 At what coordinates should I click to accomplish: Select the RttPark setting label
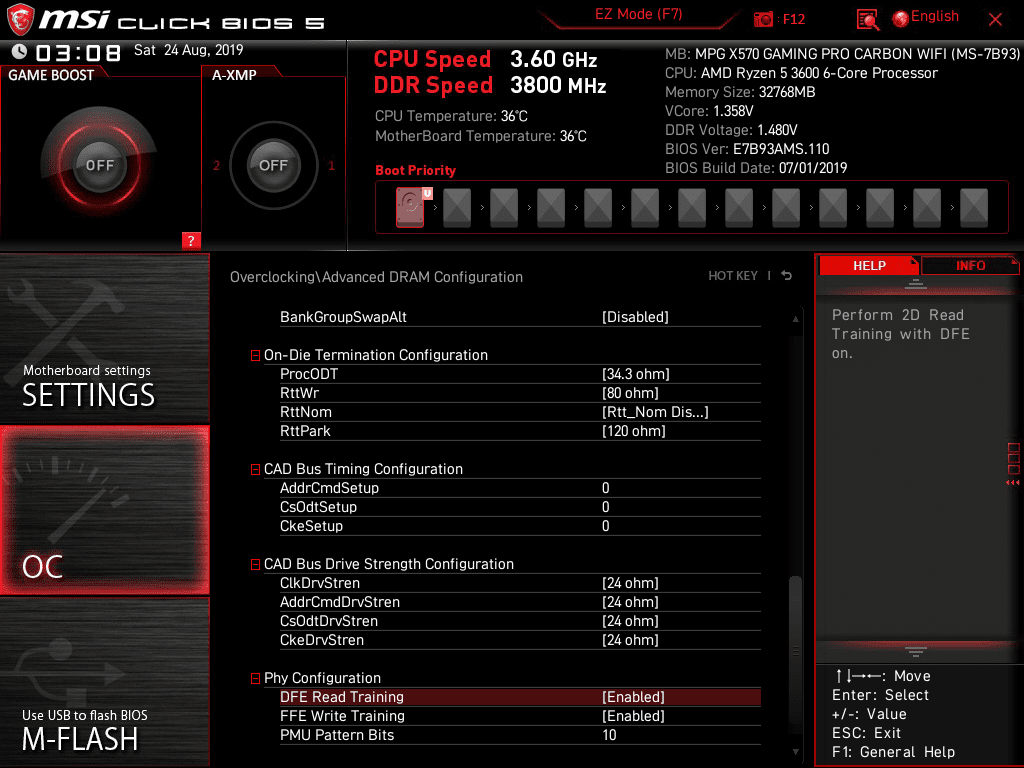[305, 431]
